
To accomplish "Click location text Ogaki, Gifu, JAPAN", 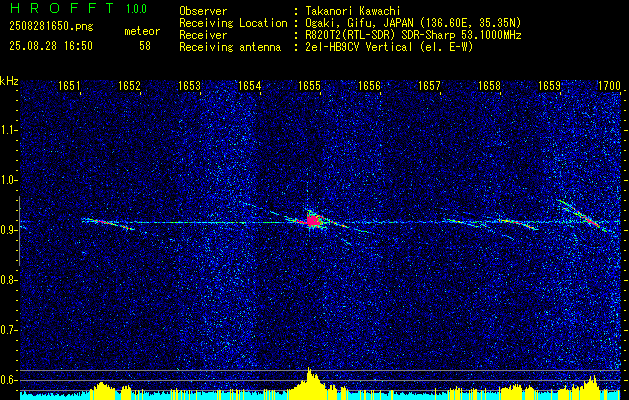I will pyautogui.click(x=359, y=23).
